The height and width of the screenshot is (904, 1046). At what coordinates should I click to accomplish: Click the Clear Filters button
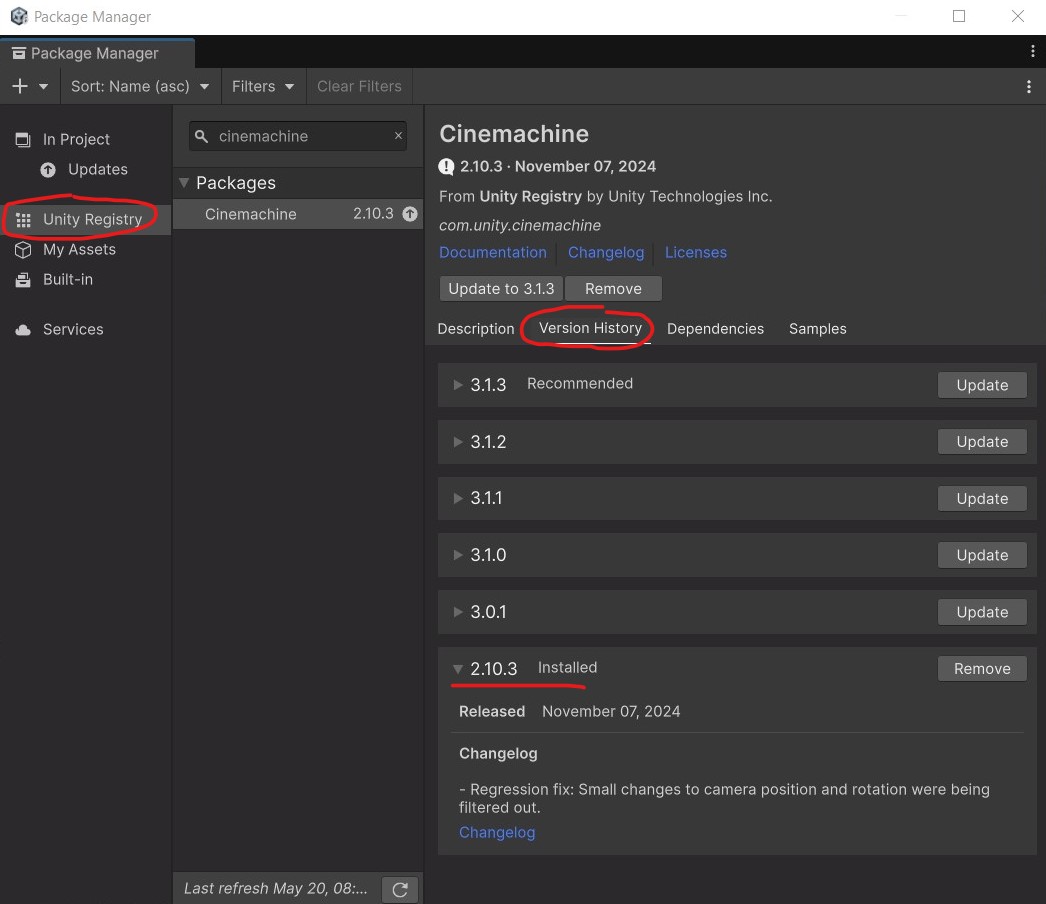359,86
